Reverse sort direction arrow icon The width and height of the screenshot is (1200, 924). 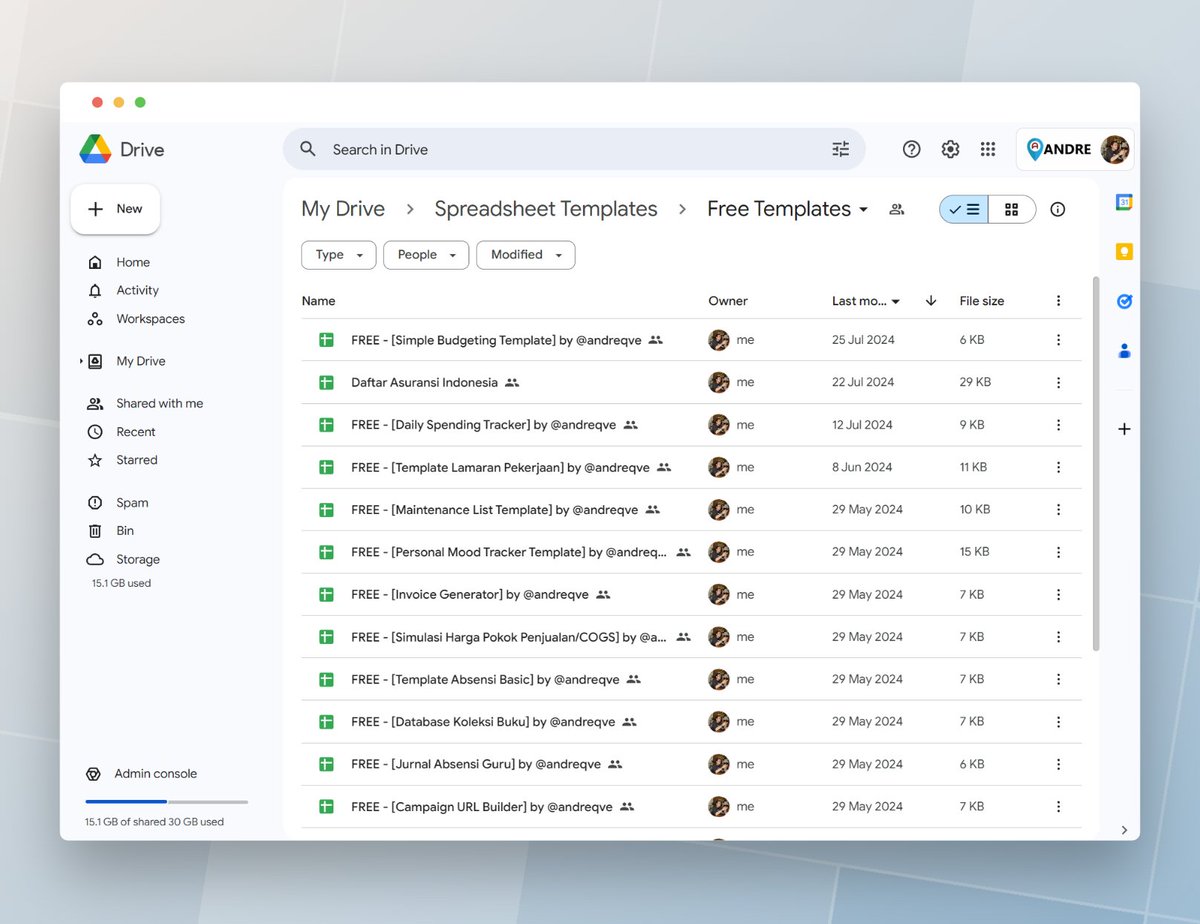[931, 301]
